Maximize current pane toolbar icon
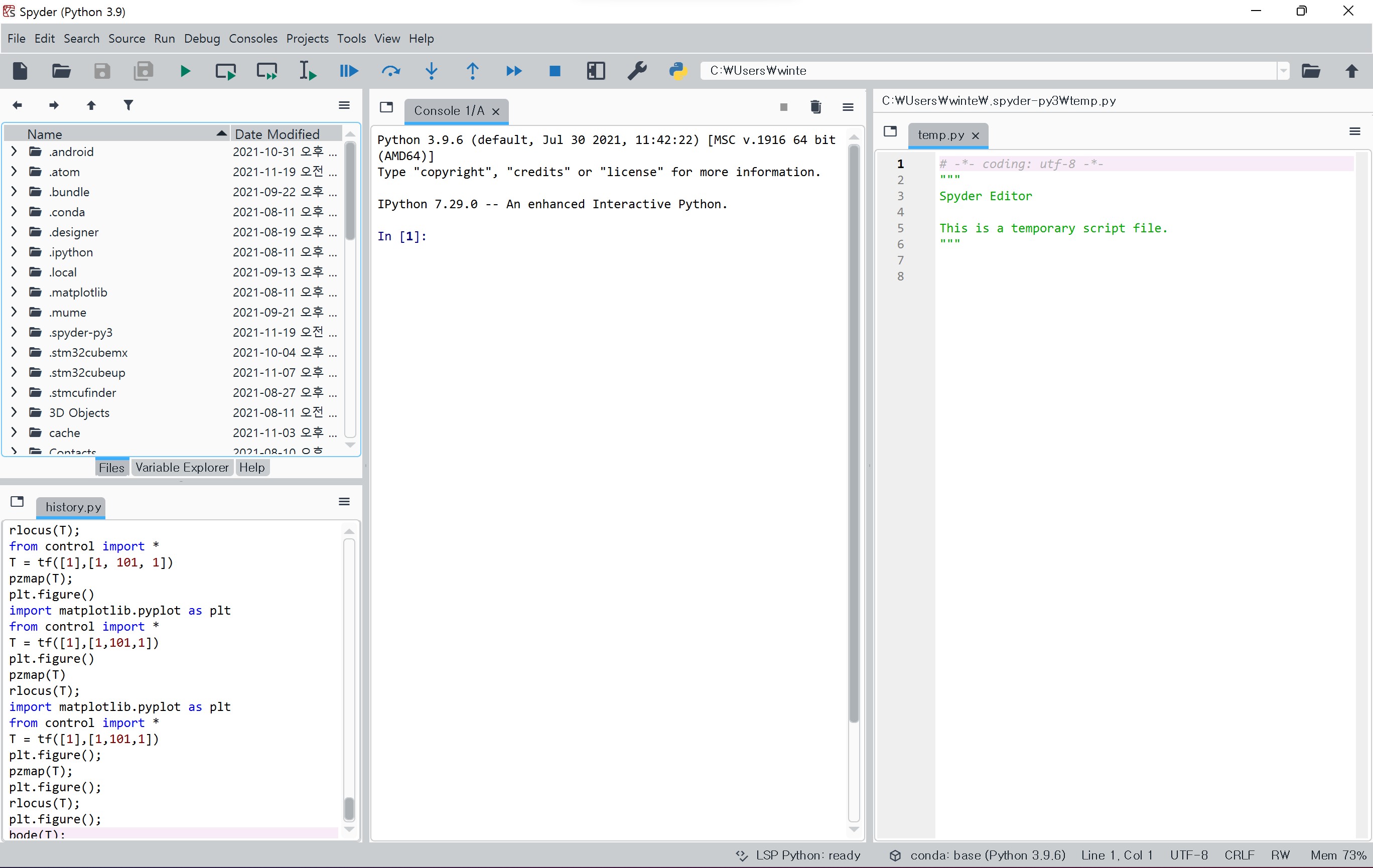The image size is (1373, 868). (x=596, y=71)
